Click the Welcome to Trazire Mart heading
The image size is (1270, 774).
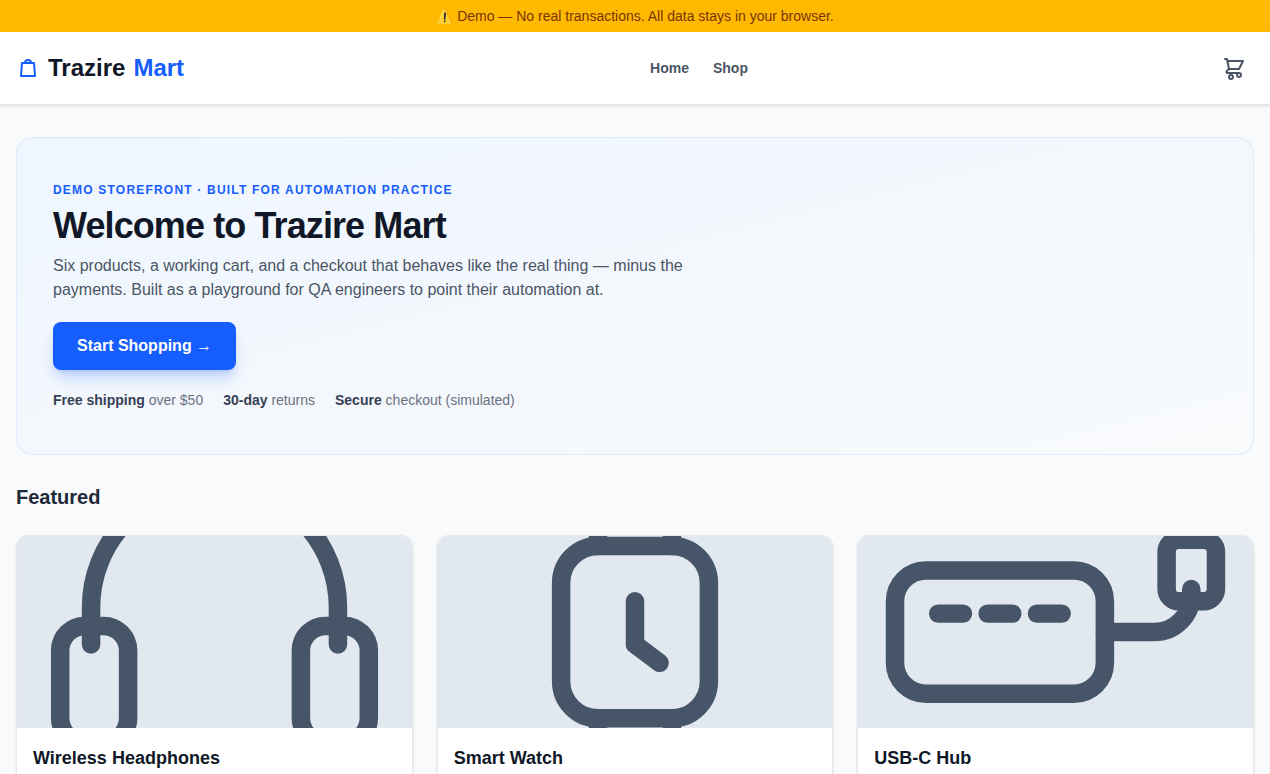click(x=250, y=225)
